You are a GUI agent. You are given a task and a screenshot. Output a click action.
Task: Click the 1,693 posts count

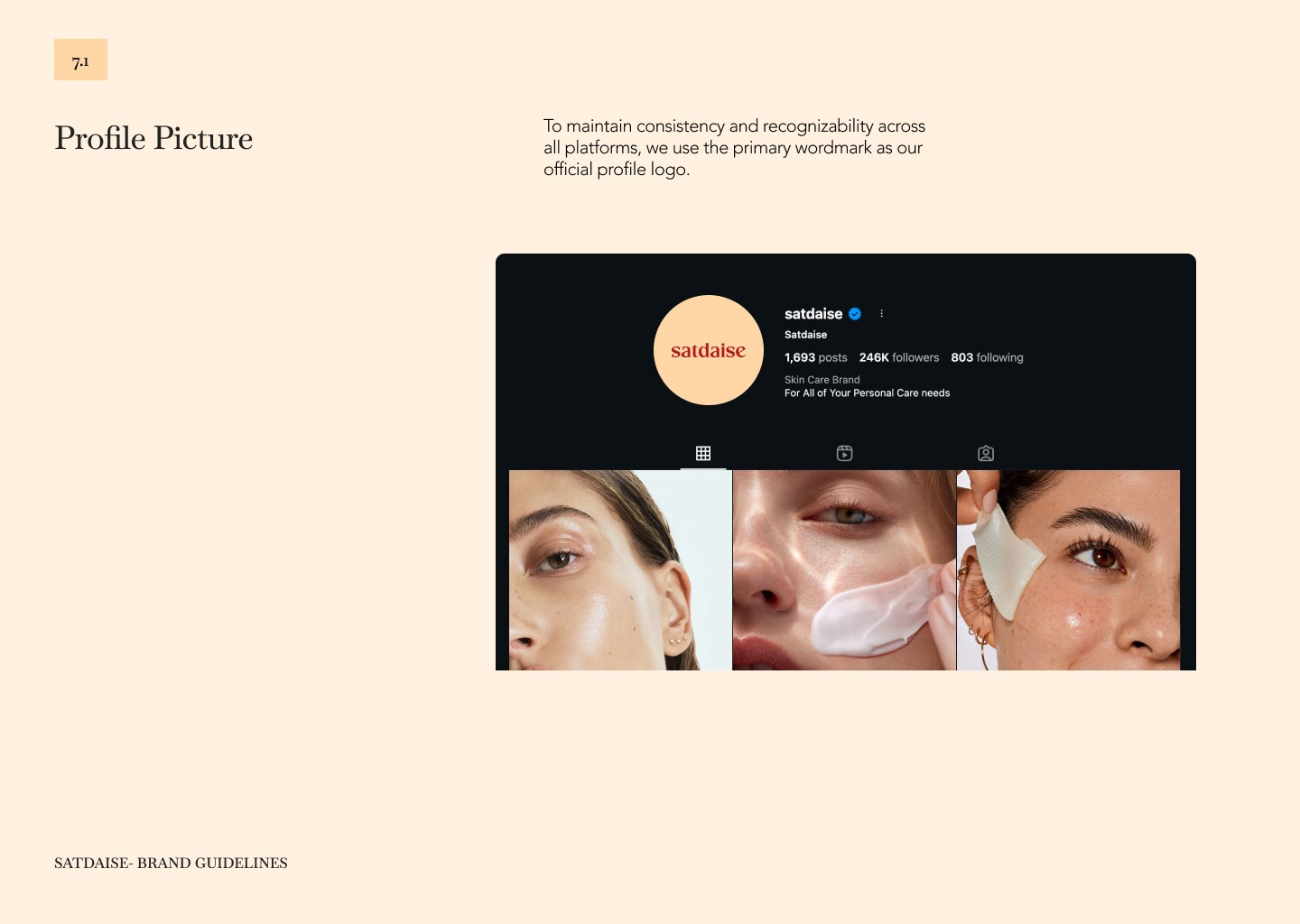click(x=816, y=357)
